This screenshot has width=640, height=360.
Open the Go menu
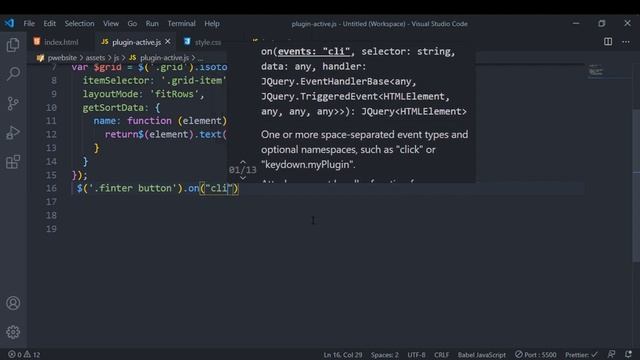tap(132, 24)
